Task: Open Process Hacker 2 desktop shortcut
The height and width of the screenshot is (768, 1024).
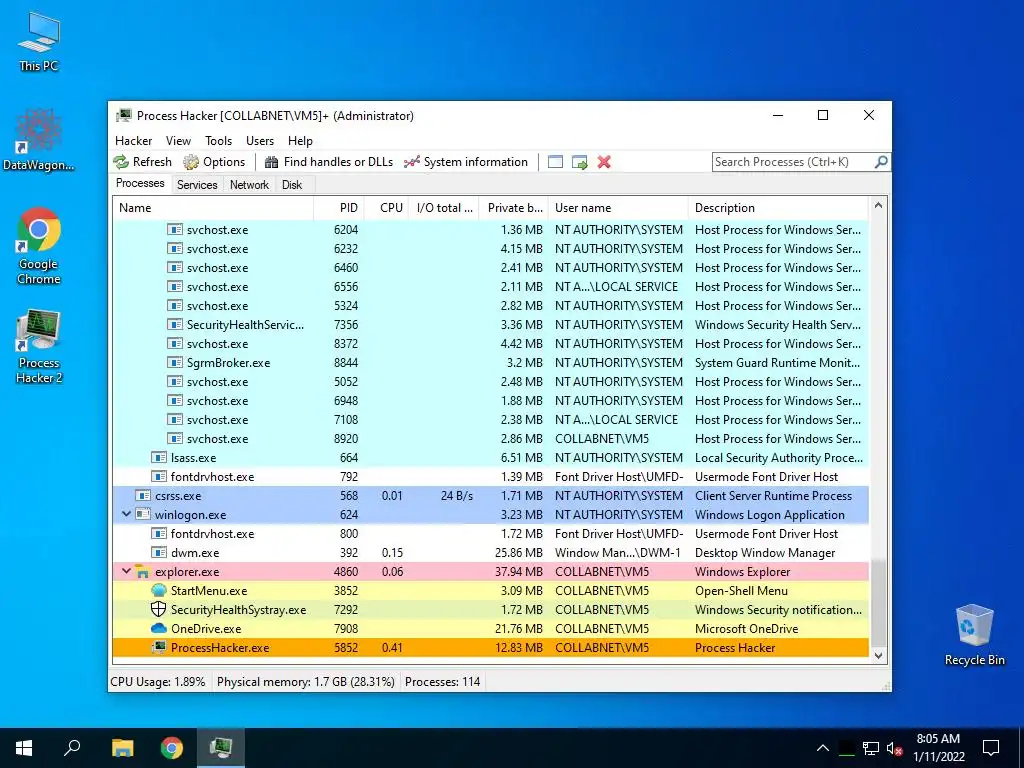Action: pyautogui.click(x=39, y=346)
